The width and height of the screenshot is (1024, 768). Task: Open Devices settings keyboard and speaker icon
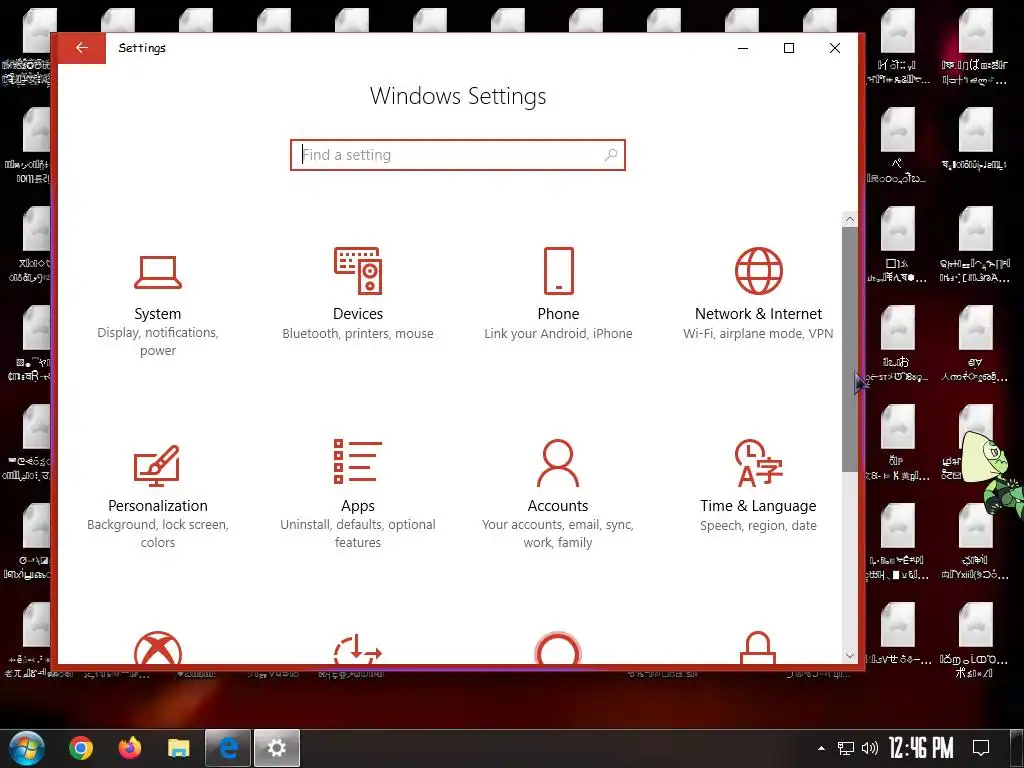pos(358,270)
